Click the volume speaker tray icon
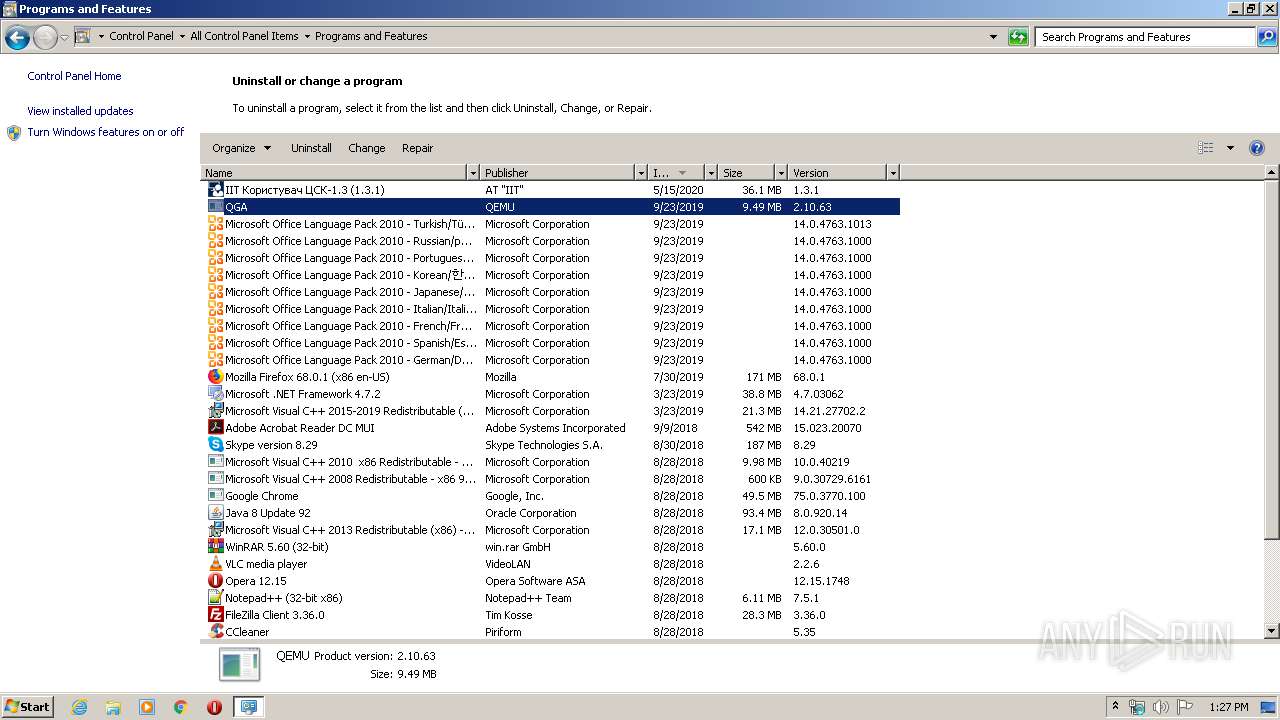1280x720 pixels. tap(1161, 707)
